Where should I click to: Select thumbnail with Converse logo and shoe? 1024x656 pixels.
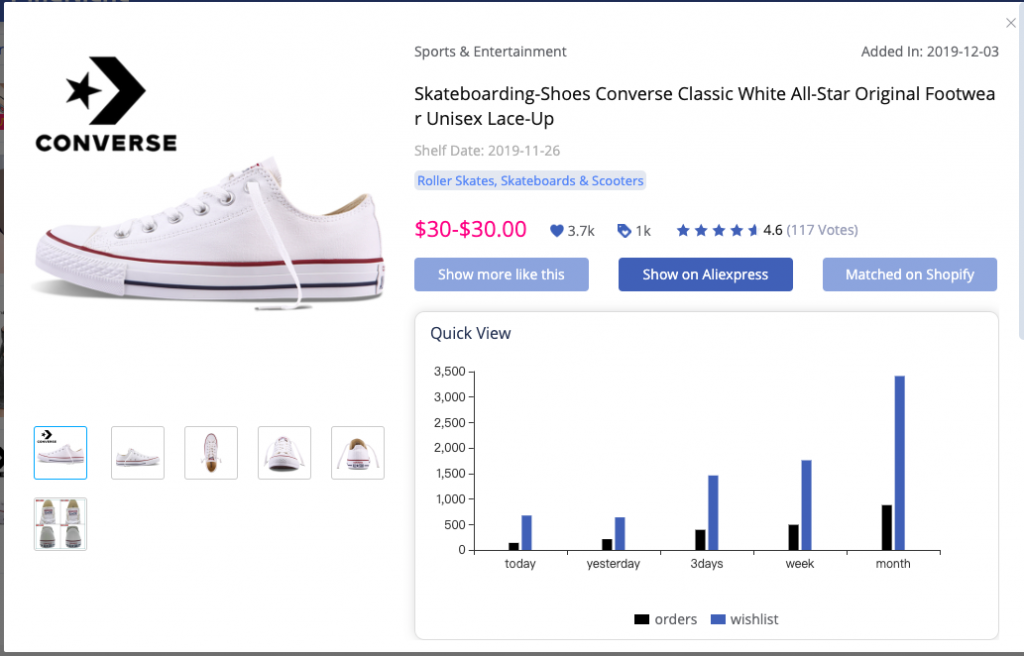click(x=60, y=453)
